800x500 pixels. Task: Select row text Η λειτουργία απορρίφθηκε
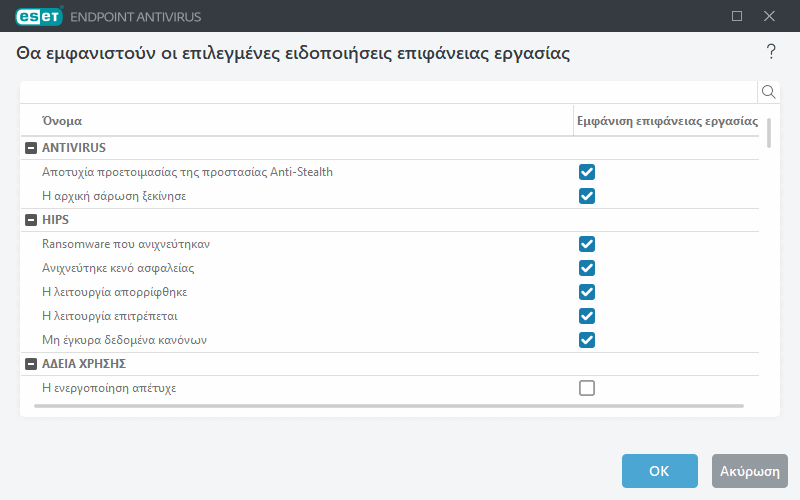(x=114, y=292)
